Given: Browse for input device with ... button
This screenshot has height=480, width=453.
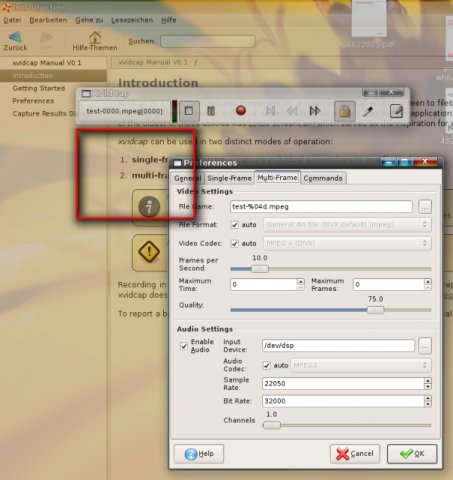Looking at the screenshot, I should pos(425,346).
